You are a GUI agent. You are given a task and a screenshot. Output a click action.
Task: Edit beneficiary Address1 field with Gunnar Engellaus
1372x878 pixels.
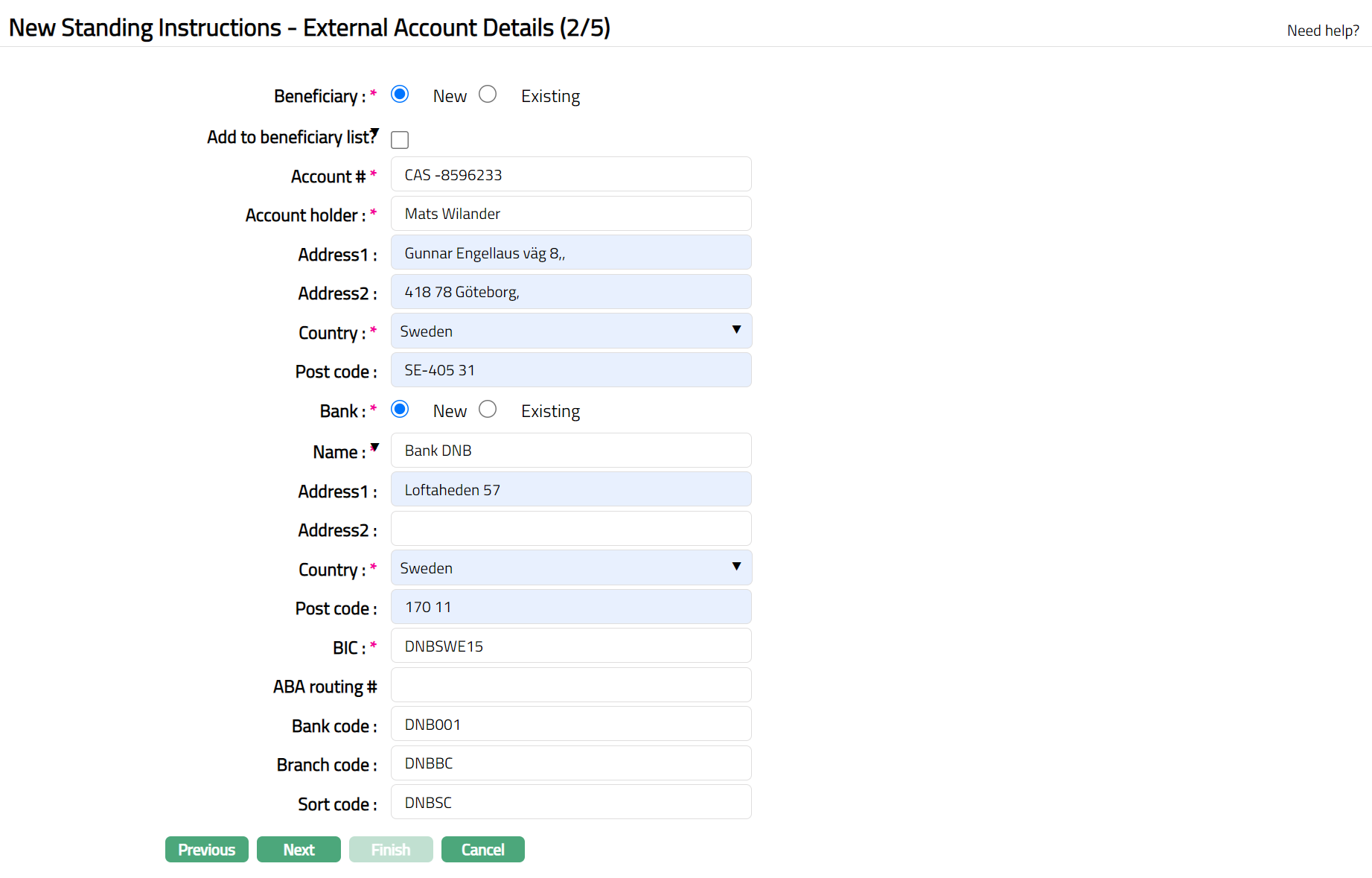pos(571,252)
